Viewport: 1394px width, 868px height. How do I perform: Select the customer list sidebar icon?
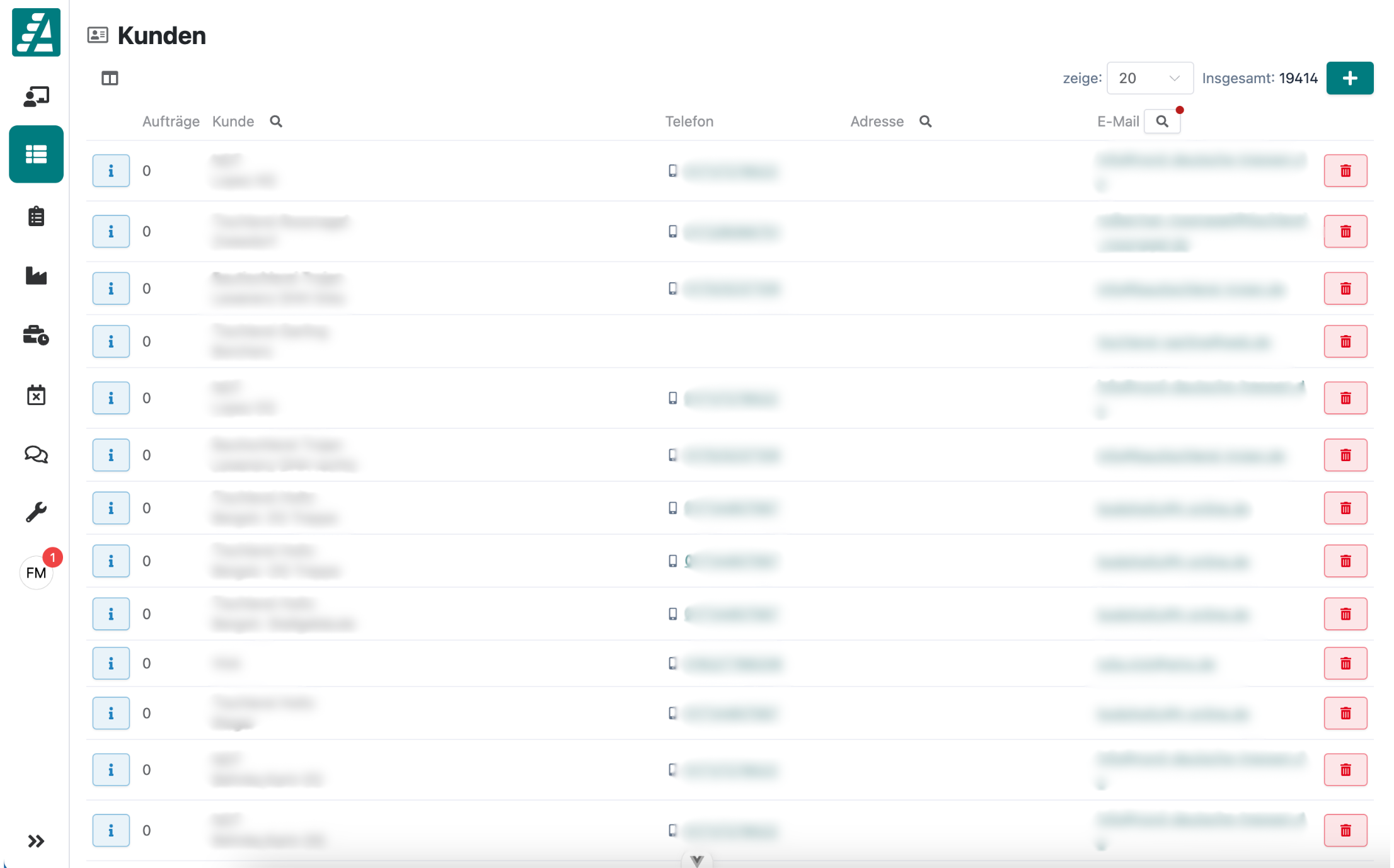(x=36, y=154)
